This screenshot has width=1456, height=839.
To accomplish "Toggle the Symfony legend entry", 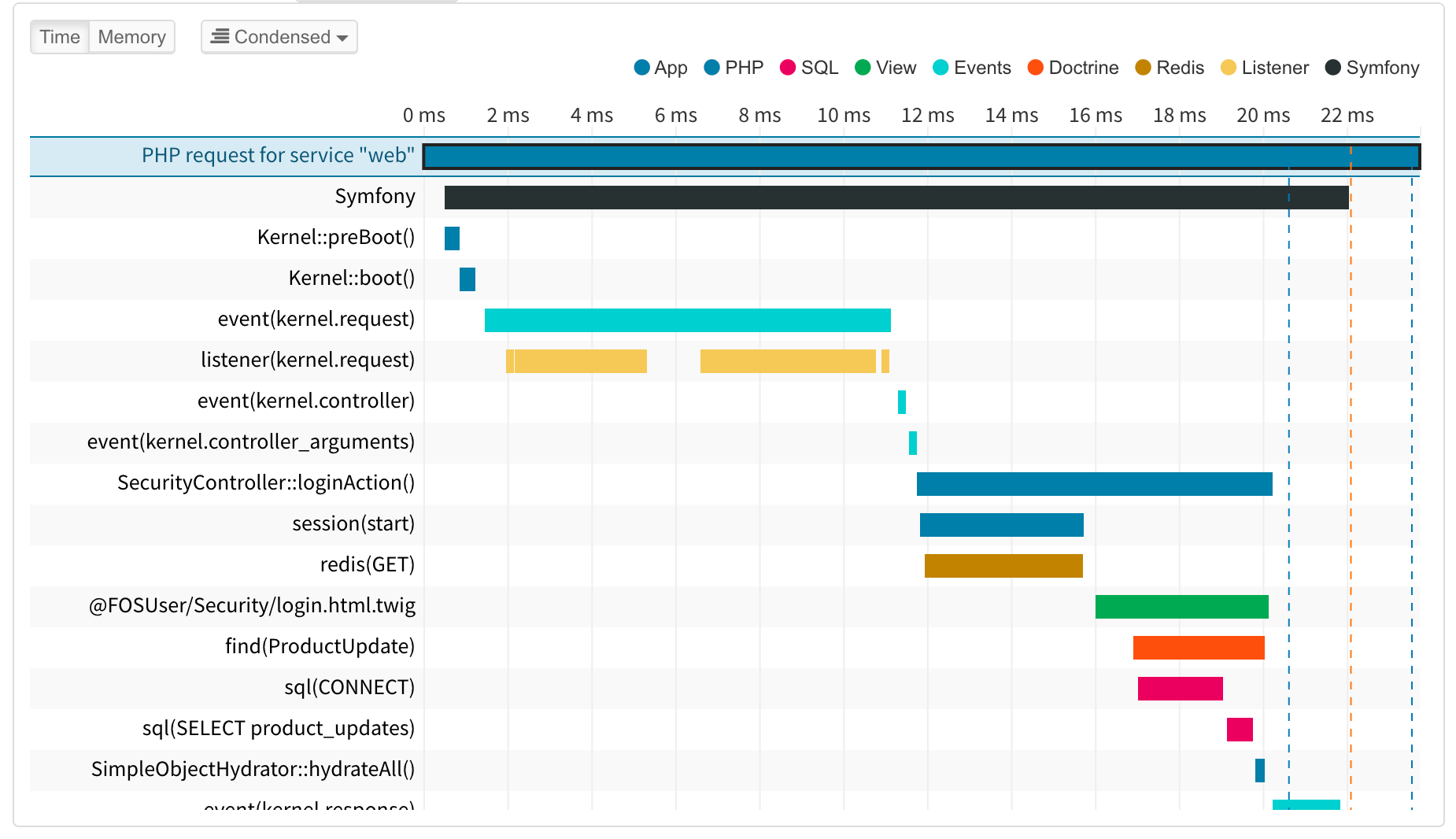I will [x=1373, y=68].
